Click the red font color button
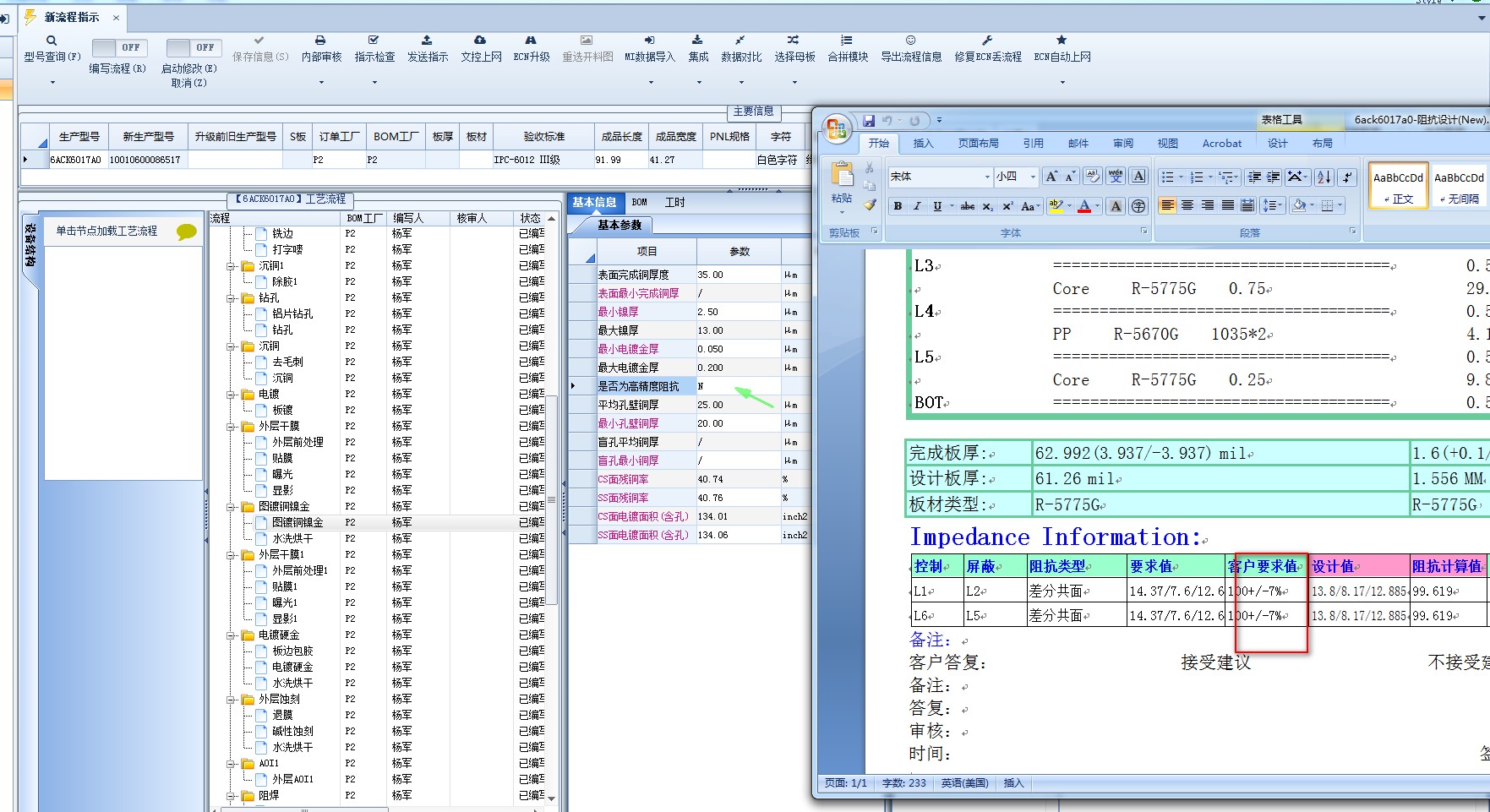Screen dimensions: 1490x812 click(1084, 206)
